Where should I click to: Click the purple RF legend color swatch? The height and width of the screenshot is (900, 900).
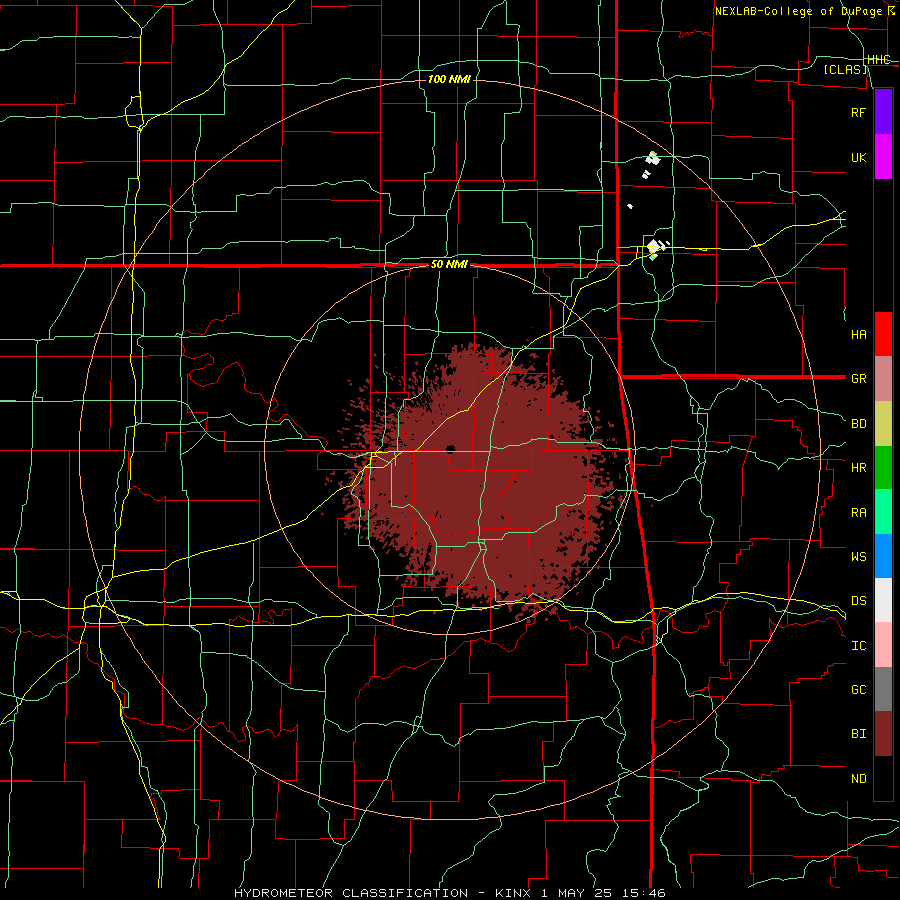pos(883,112)
